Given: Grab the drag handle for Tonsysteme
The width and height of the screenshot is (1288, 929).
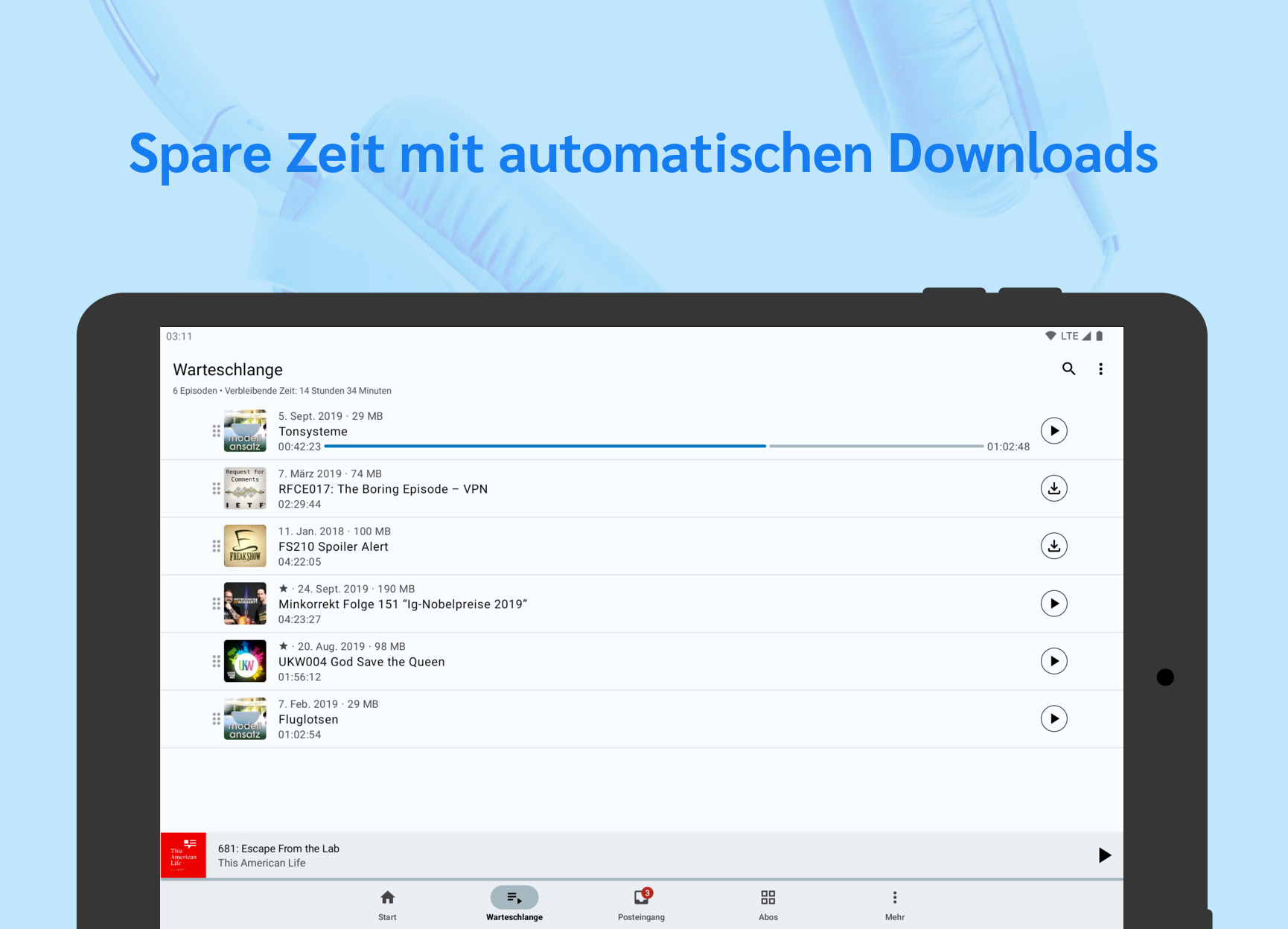Looking at the screenshot, I should pyautogui.click(x=216, y=431).
